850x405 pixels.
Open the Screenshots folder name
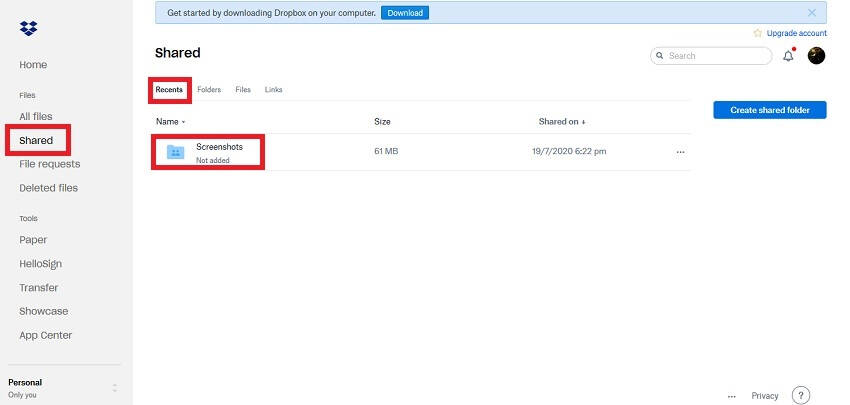pyautogui.click(x=219, y=147)
